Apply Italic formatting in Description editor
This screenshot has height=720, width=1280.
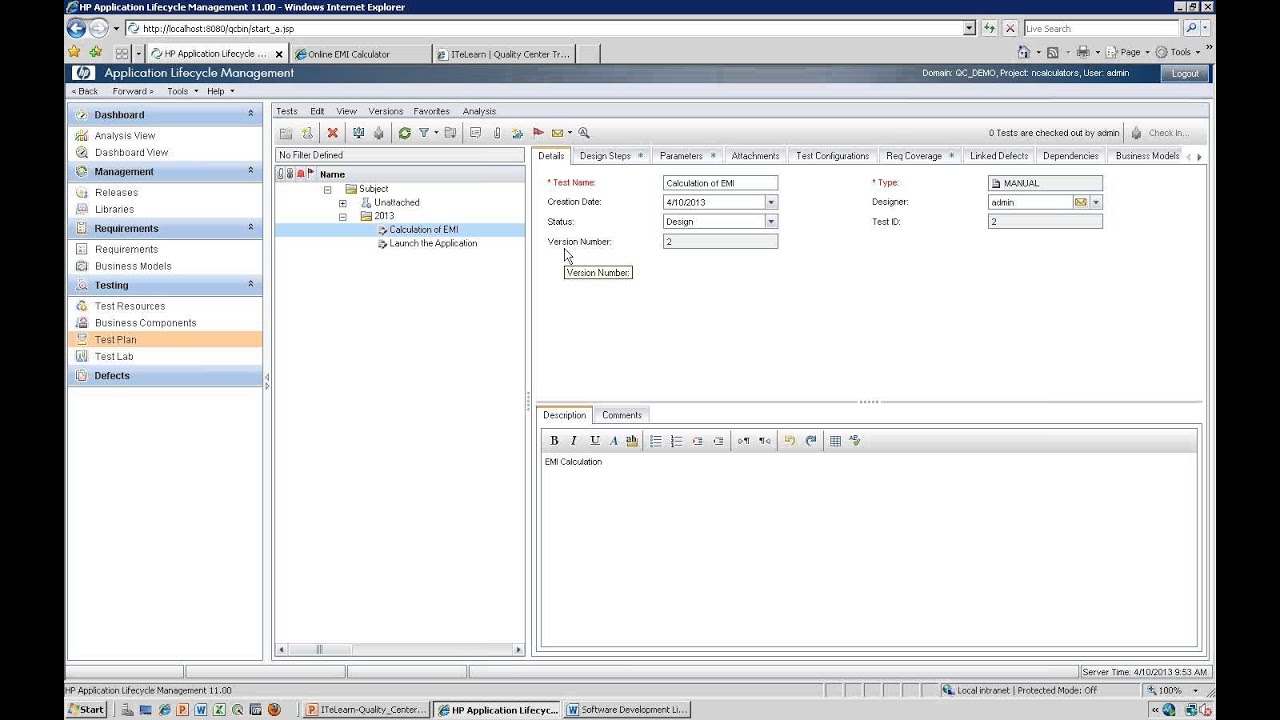tap(574, 440)
